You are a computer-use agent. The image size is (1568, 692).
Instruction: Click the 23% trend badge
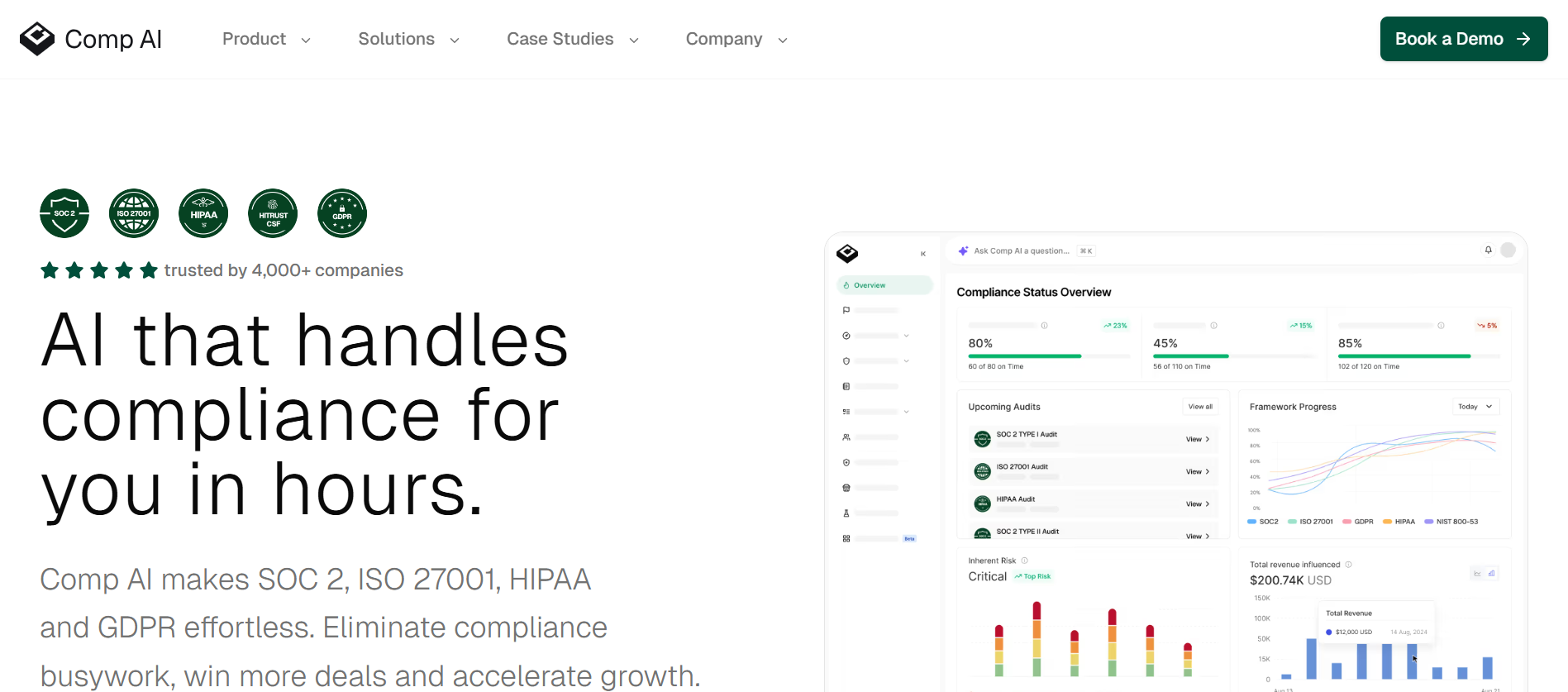coord(1115,326)
